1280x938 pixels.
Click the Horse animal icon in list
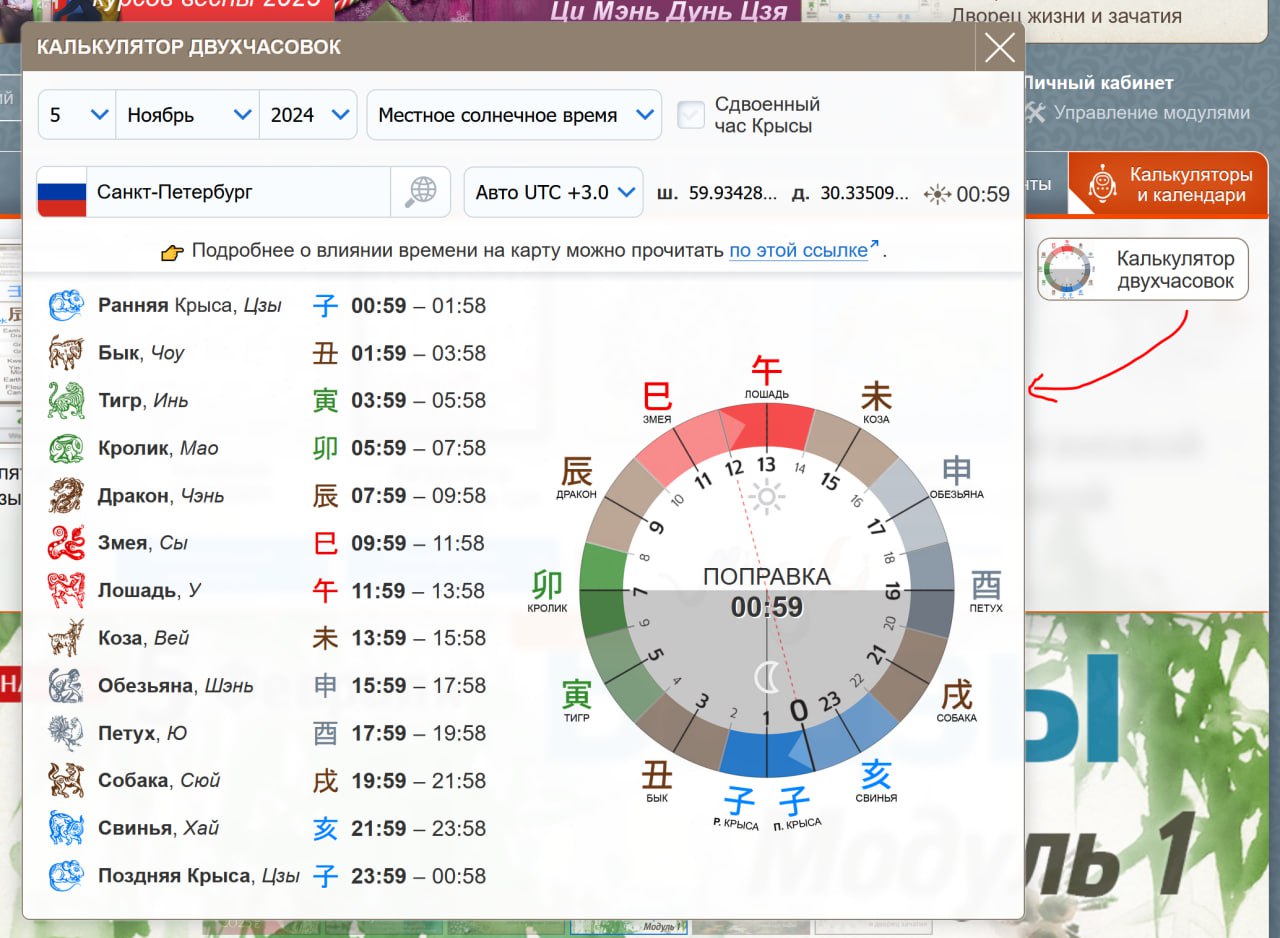[67, 591]
